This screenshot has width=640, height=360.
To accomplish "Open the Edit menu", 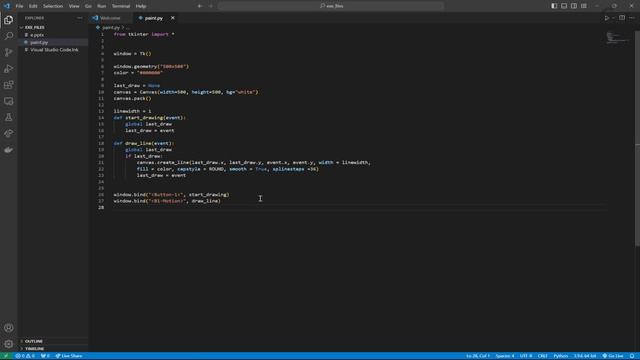I will (33, 6).
